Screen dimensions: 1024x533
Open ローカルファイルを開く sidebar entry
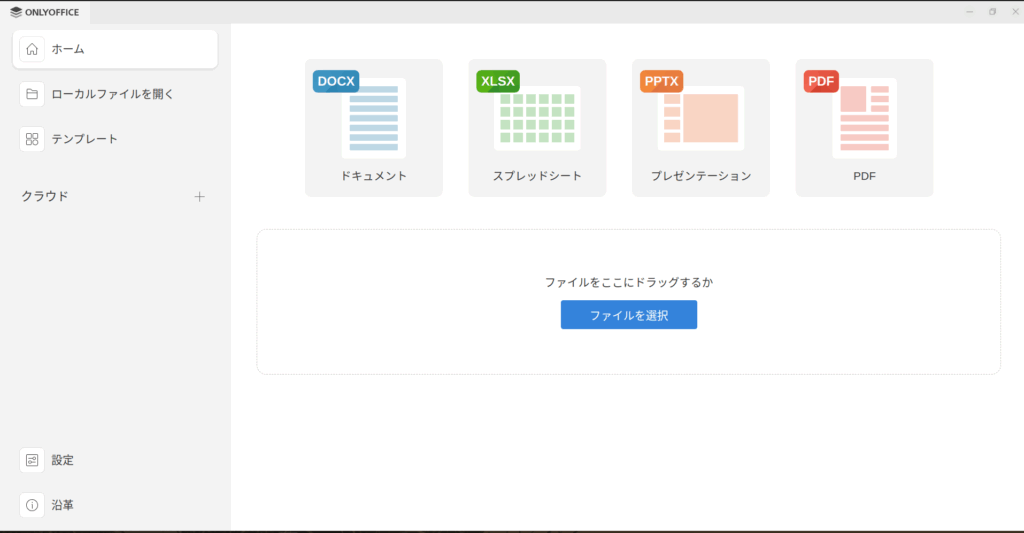coord(115,94)
